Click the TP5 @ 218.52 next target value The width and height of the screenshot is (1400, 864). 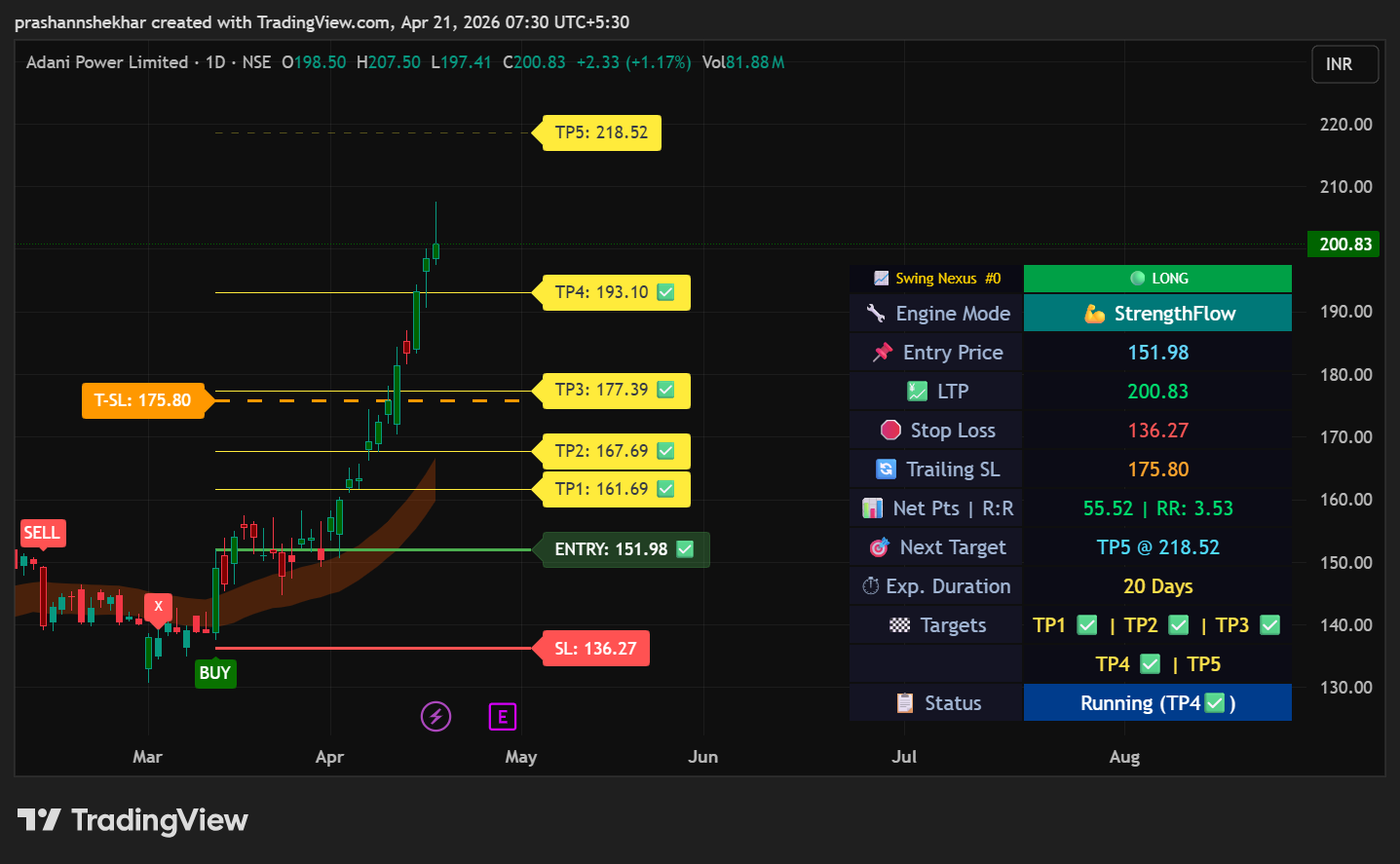point(1158,546)
